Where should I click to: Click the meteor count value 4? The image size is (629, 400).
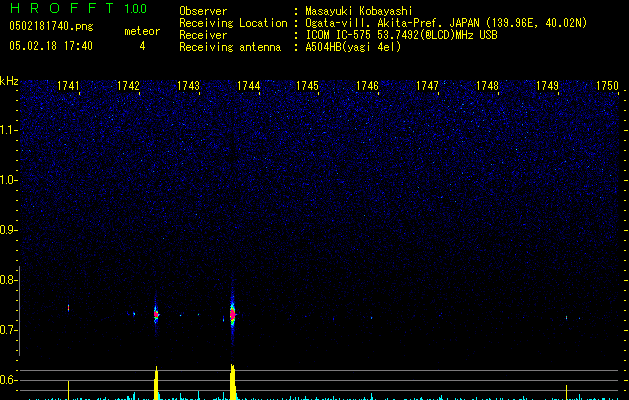(142, 46)
